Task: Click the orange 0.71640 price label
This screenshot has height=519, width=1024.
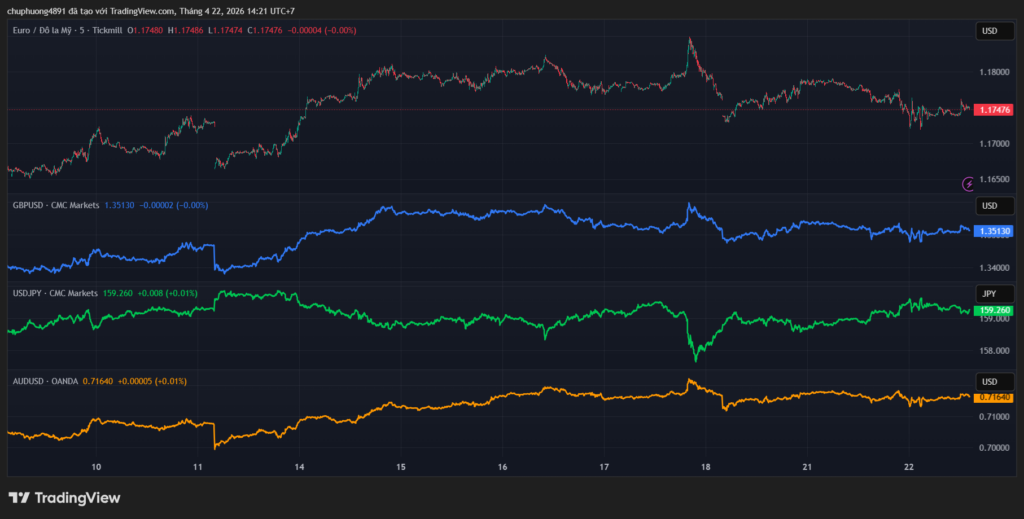Action: 994,397
